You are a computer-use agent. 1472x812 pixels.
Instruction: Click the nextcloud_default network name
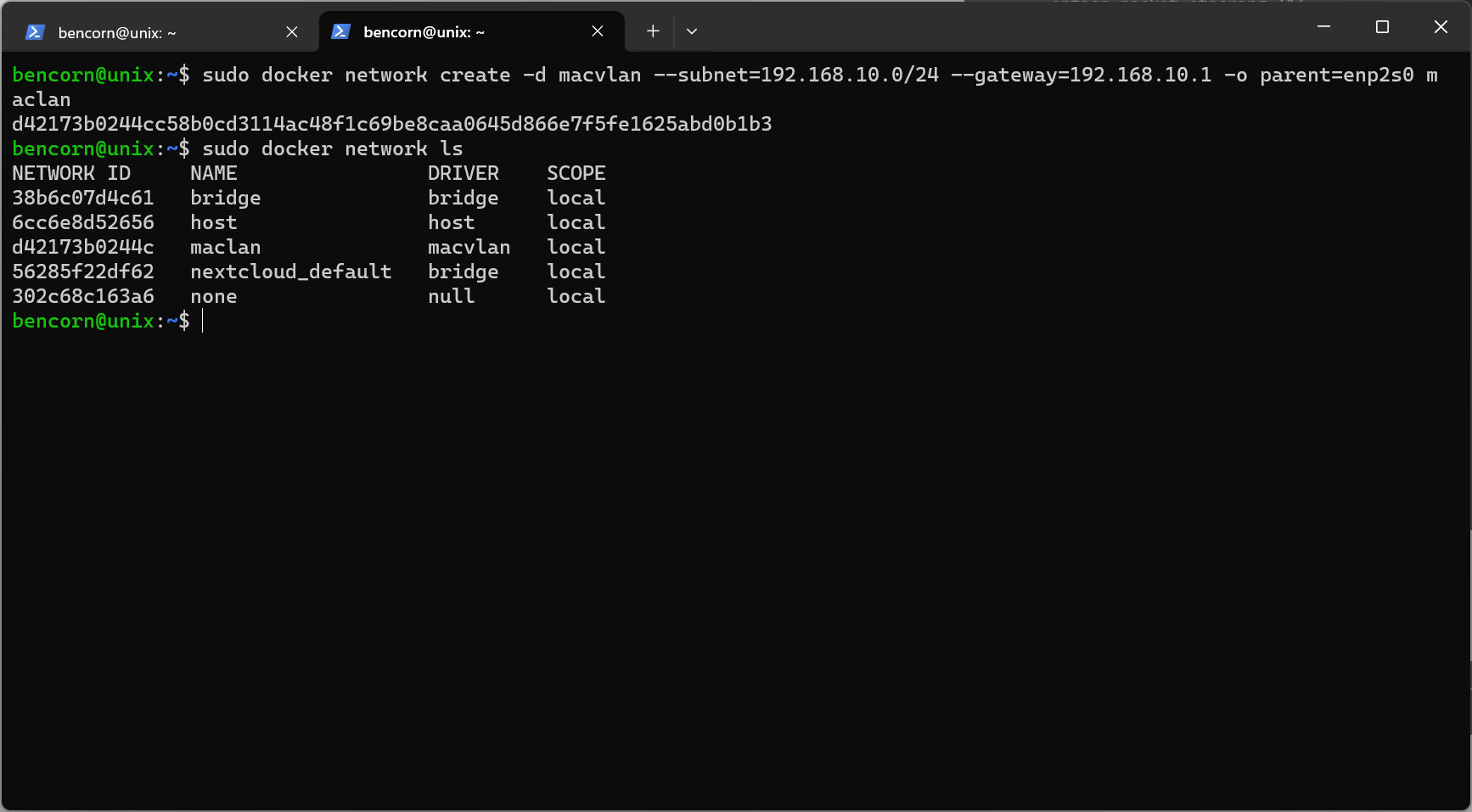[290, 272]
